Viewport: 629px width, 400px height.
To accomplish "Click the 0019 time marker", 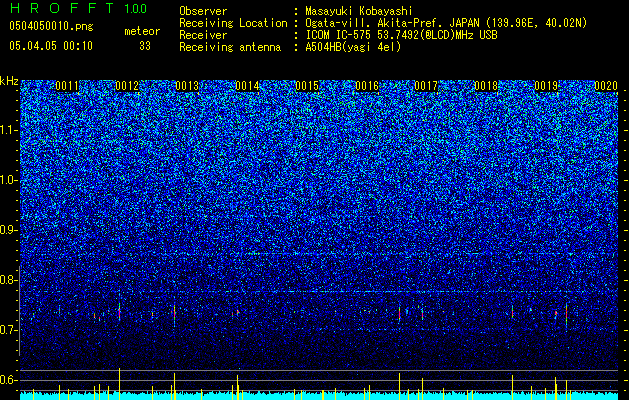I will (x=546, y=86).
